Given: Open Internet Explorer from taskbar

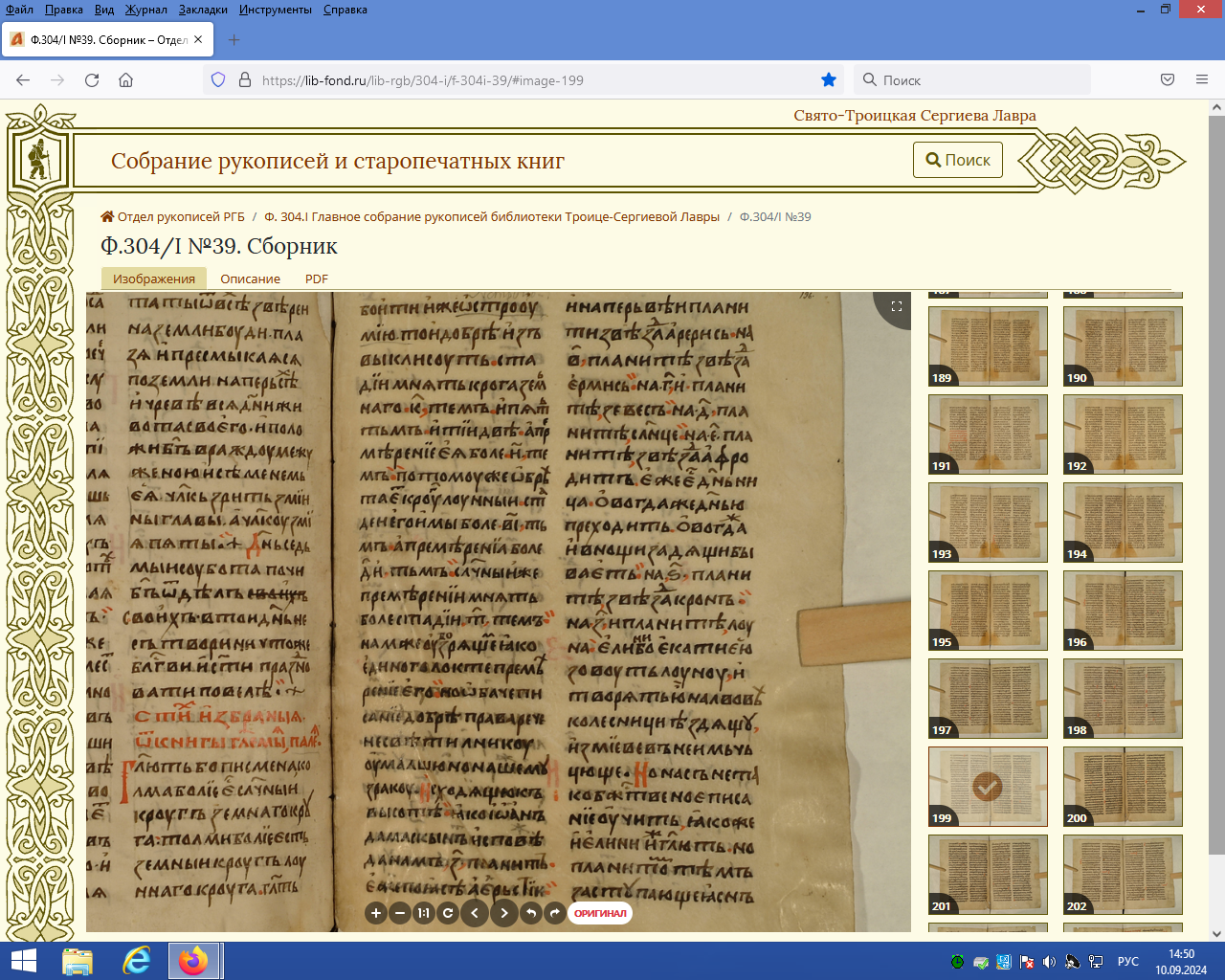Looking at the screenshot, I should coord(137,961).
